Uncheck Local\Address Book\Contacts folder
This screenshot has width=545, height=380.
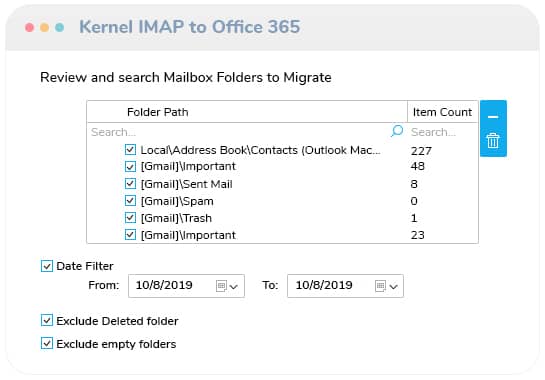[130, 149]
